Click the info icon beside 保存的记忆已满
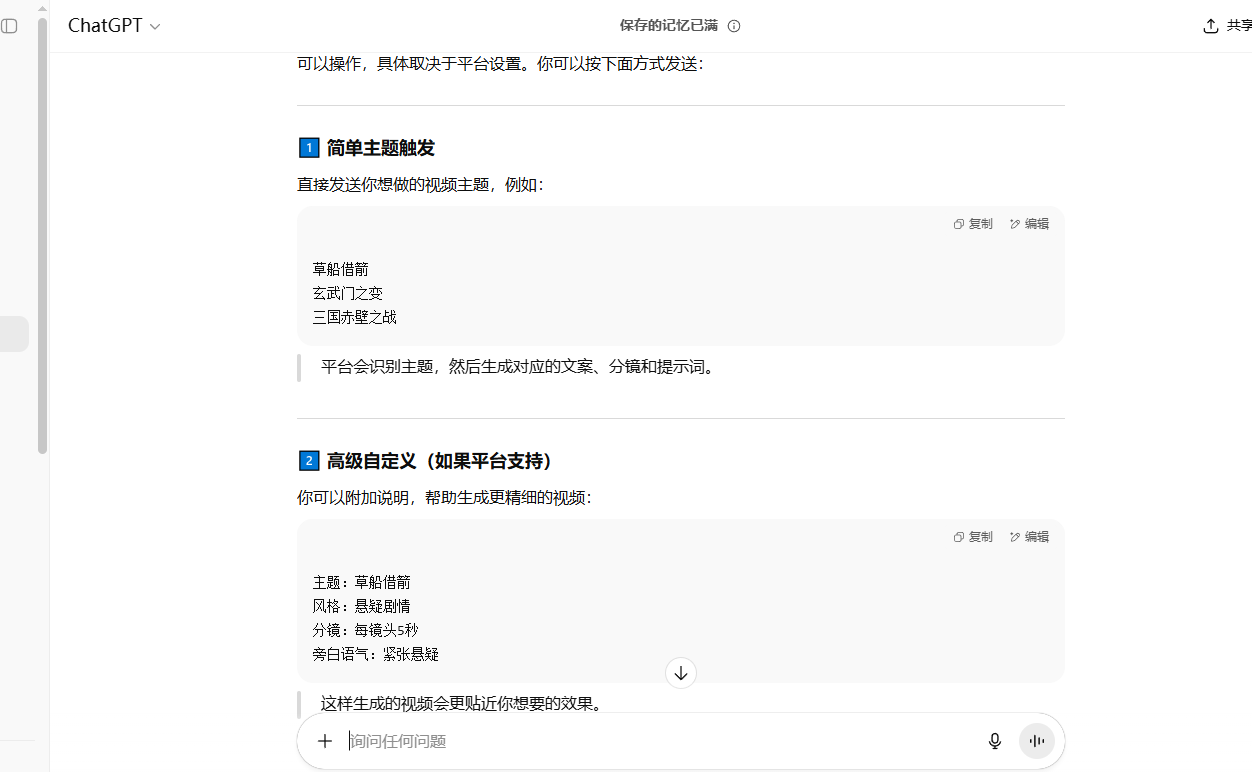Screen dimensions: 1252x772 [734, 26]
